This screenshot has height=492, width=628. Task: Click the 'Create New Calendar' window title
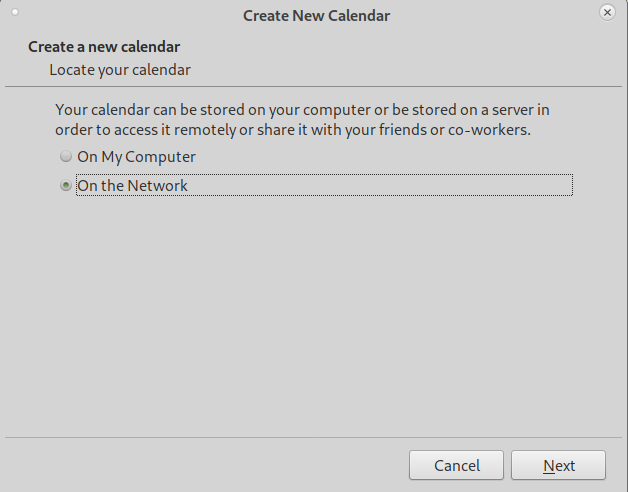click(316, 16)
